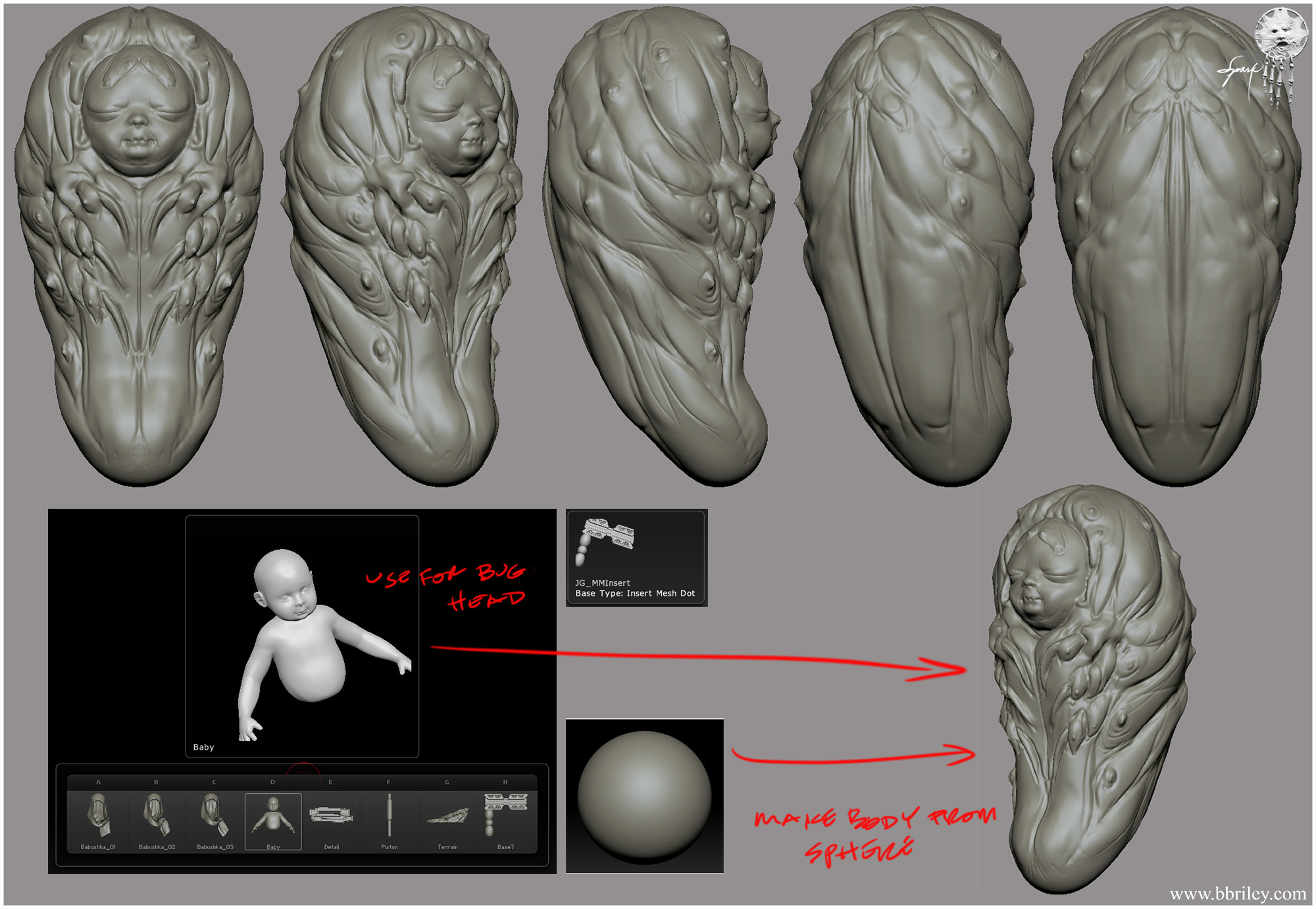Click the back-view bug sculpt at far right
Viewport: 1316px width, 909px height.
[x=1177, y=250]
